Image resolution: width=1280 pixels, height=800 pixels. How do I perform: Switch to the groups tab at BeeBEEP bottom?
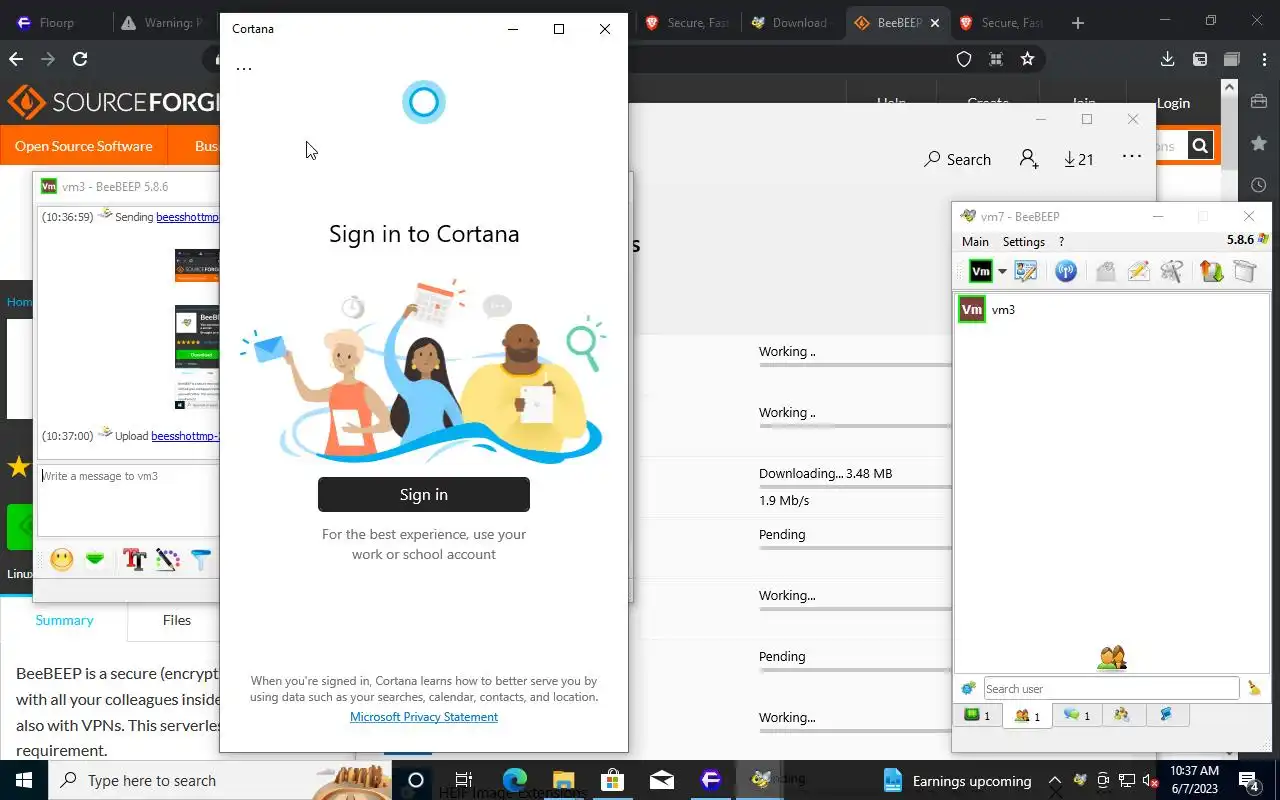tap(1122, 715)
